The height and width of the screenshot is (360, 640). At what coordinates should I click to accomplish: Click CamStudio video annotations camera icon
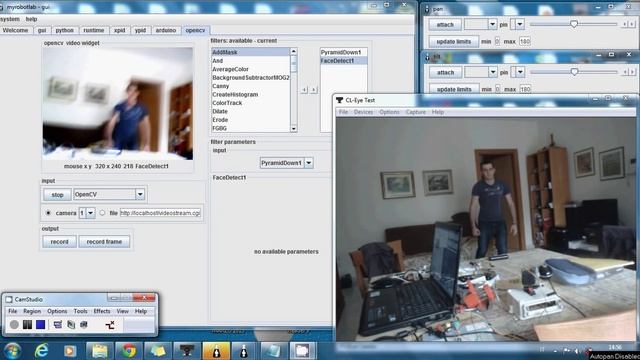pyautogui.click(x=84, y=324)
